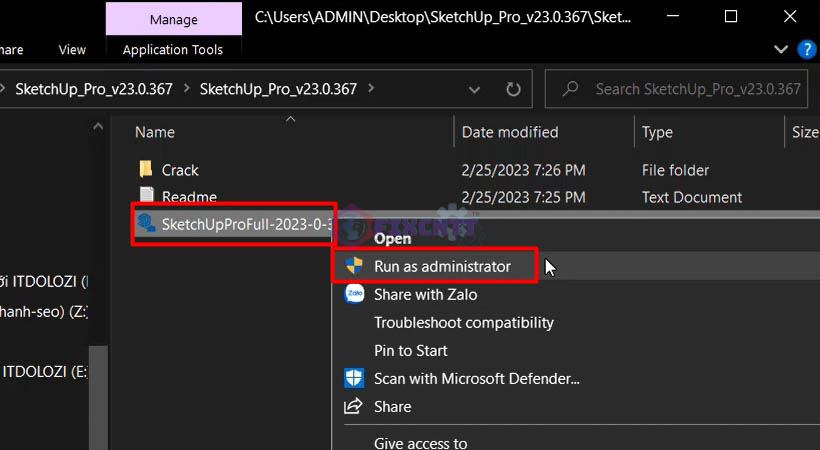Click the Crack folder name
Image resolution: width=820 pixels, height=450 pixels.
[180, 170]
